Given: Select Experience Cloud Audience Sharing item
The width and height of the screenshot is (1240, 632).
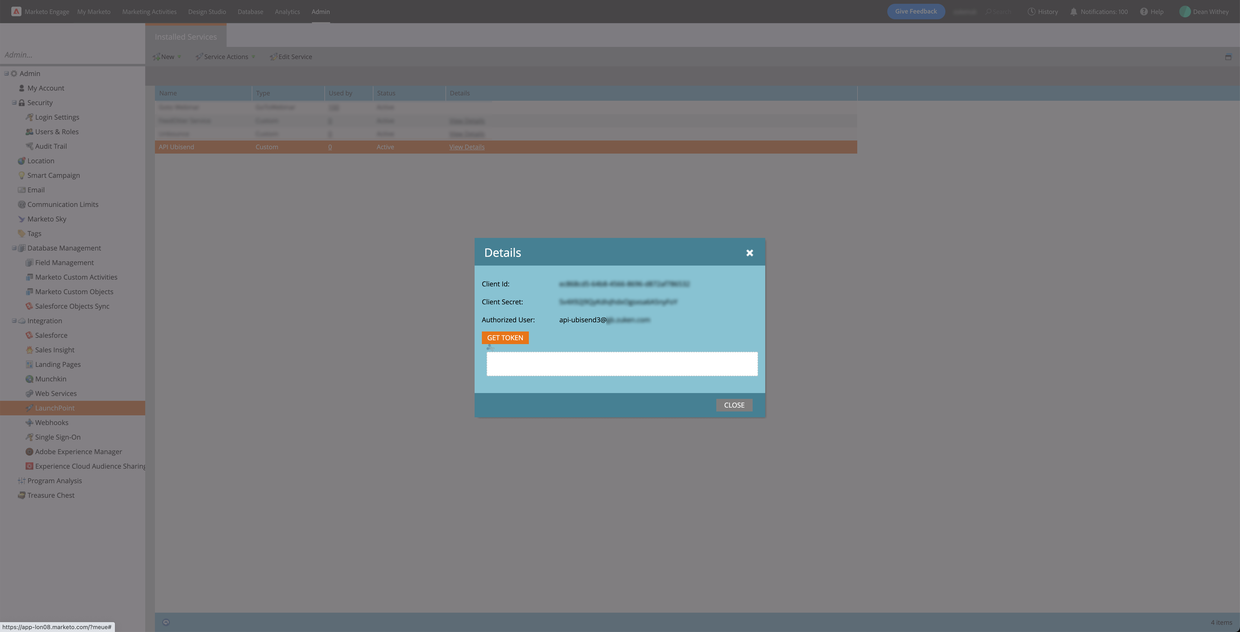Looking at the screenshot, I should (90, 466).
